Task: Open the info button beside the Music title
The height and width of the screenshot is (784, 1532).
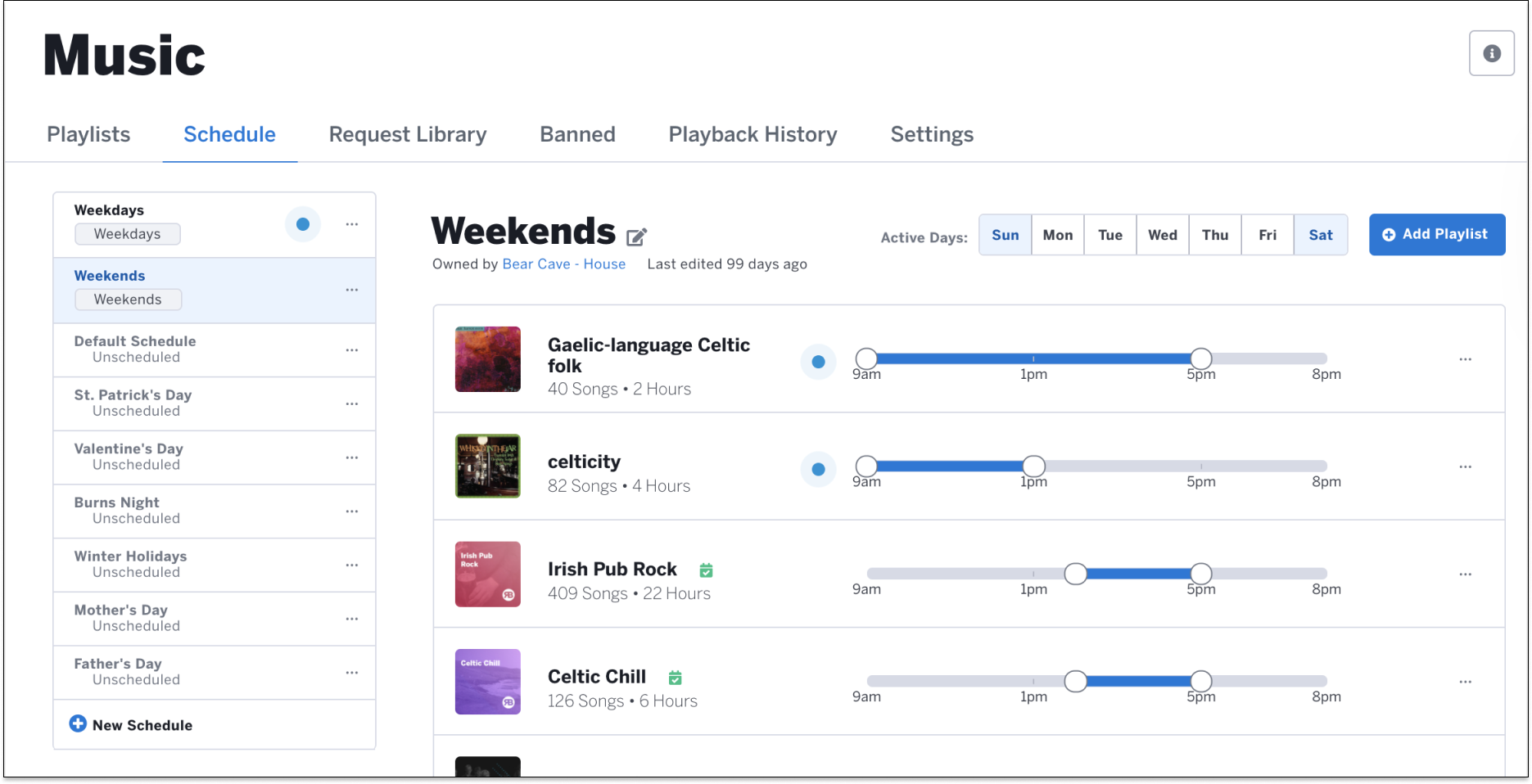Action: (1491, 53)
